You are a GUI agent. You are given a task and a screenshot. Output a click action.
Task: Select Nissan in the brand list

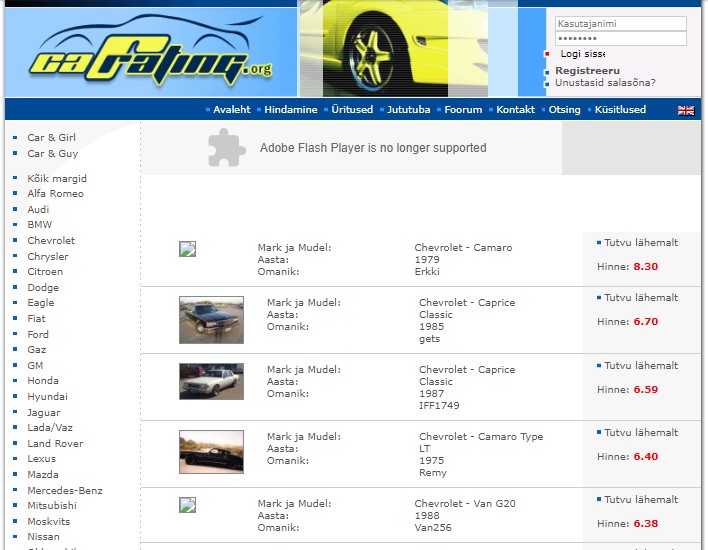coord(43,537)
